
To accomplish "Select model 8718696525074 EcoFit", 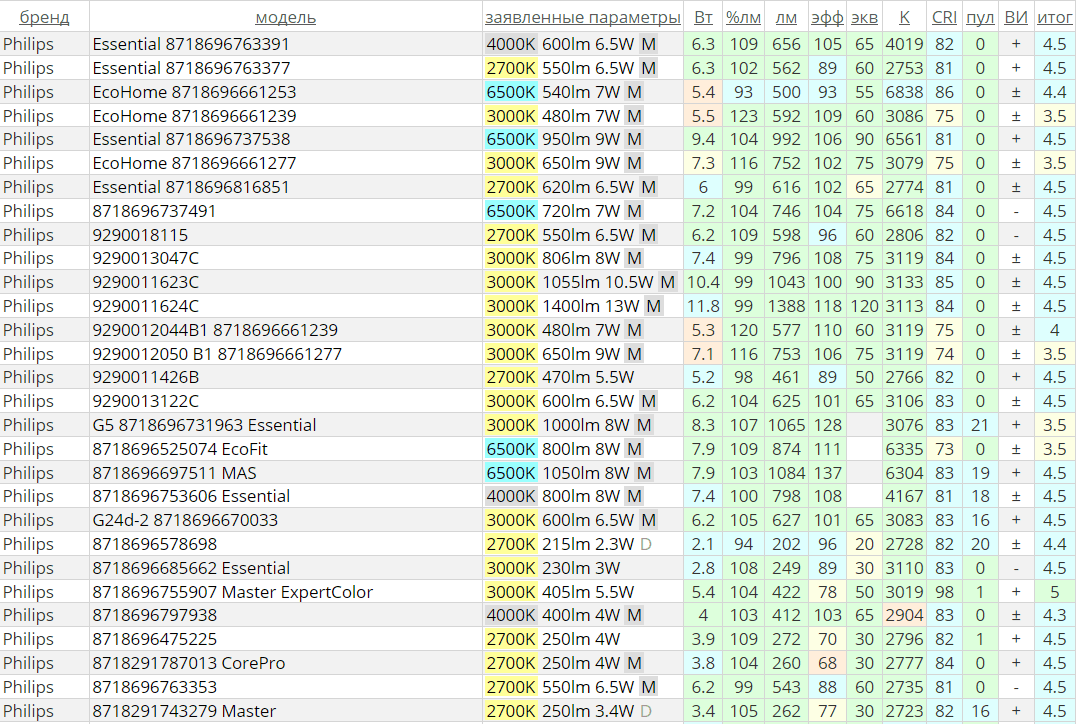I will tap(180, 450).
